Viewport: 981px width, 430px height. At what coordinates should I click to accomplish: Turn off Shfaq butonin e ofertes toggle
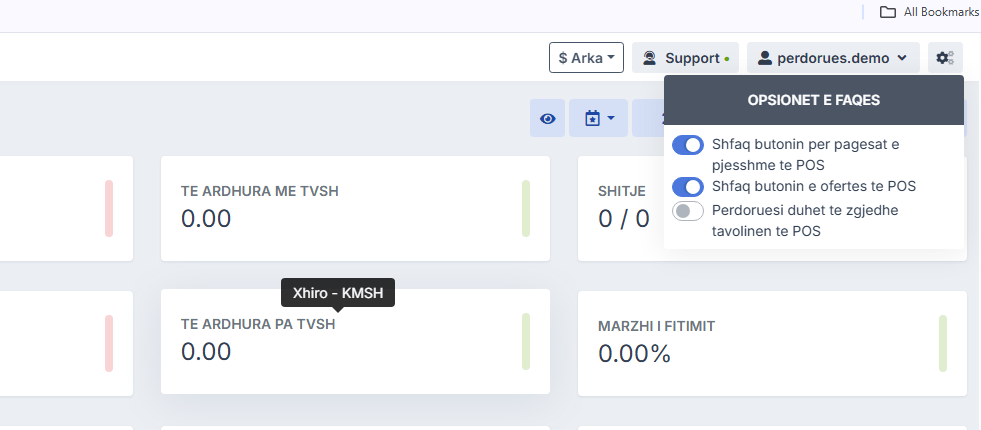(x=688, y=187)
